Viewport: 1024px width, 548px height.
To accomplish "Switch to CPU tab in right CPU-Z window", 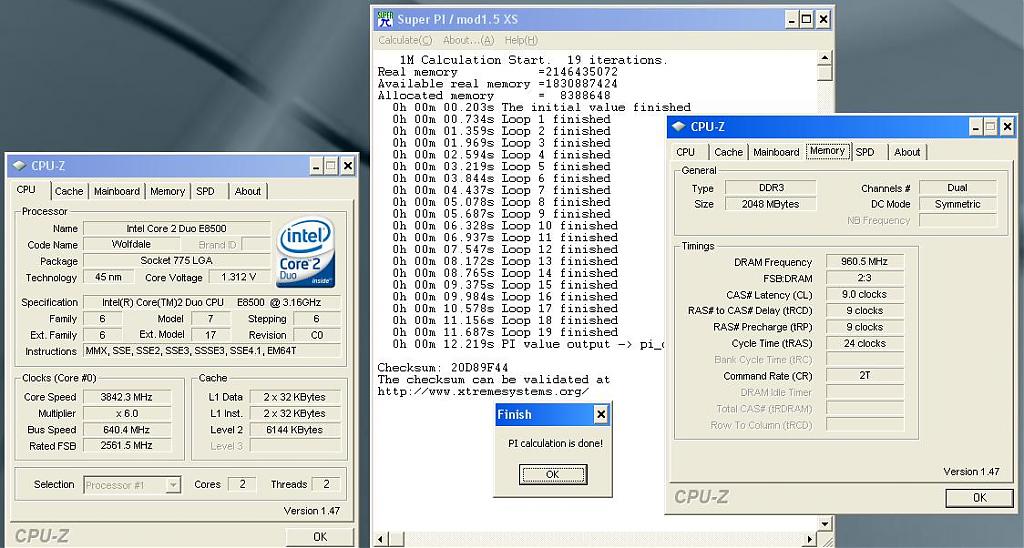I will [686, 152].
